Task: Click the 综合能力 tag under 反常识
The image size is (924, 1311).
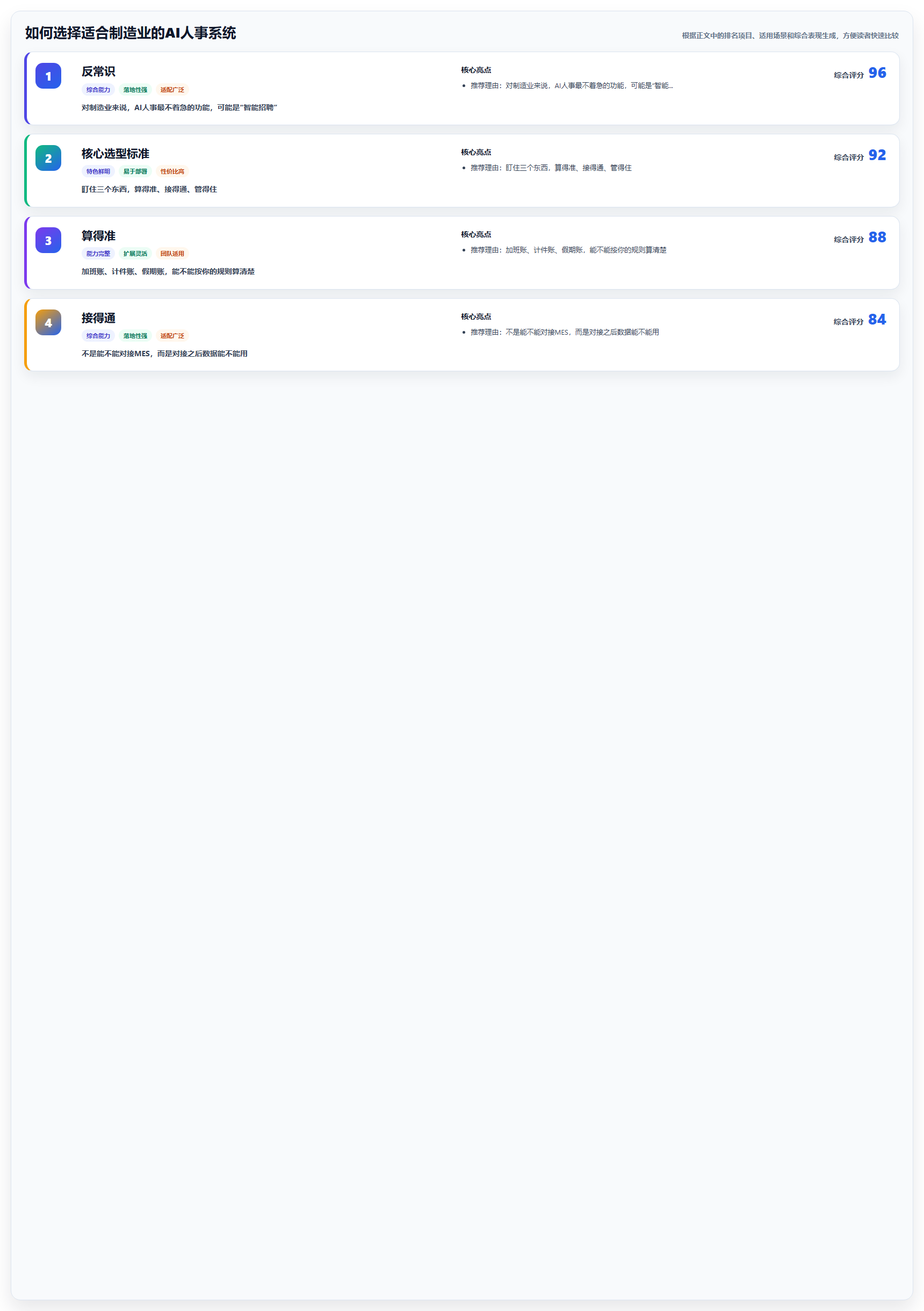Action: (98, 90)
